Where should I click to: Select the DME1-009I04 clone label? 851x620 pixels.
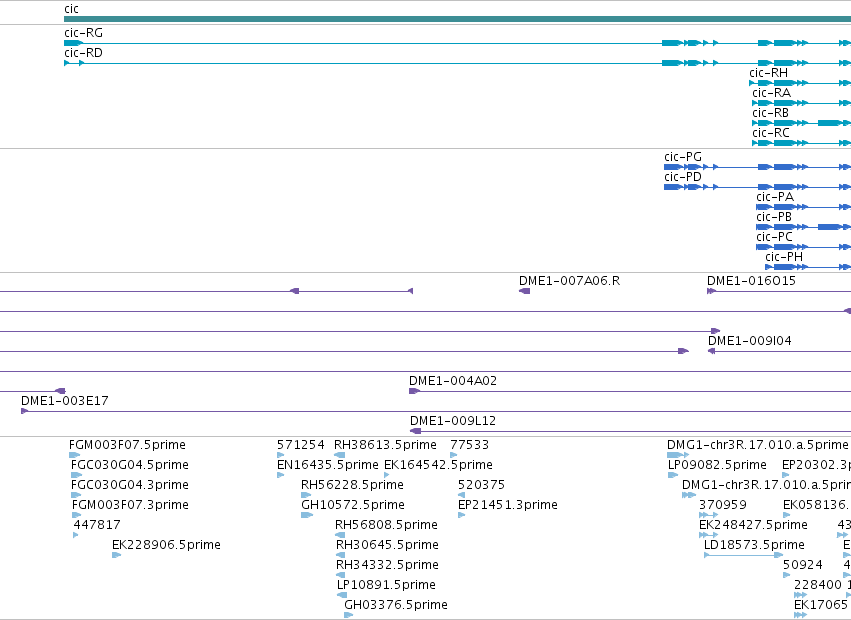click(750, 341)
